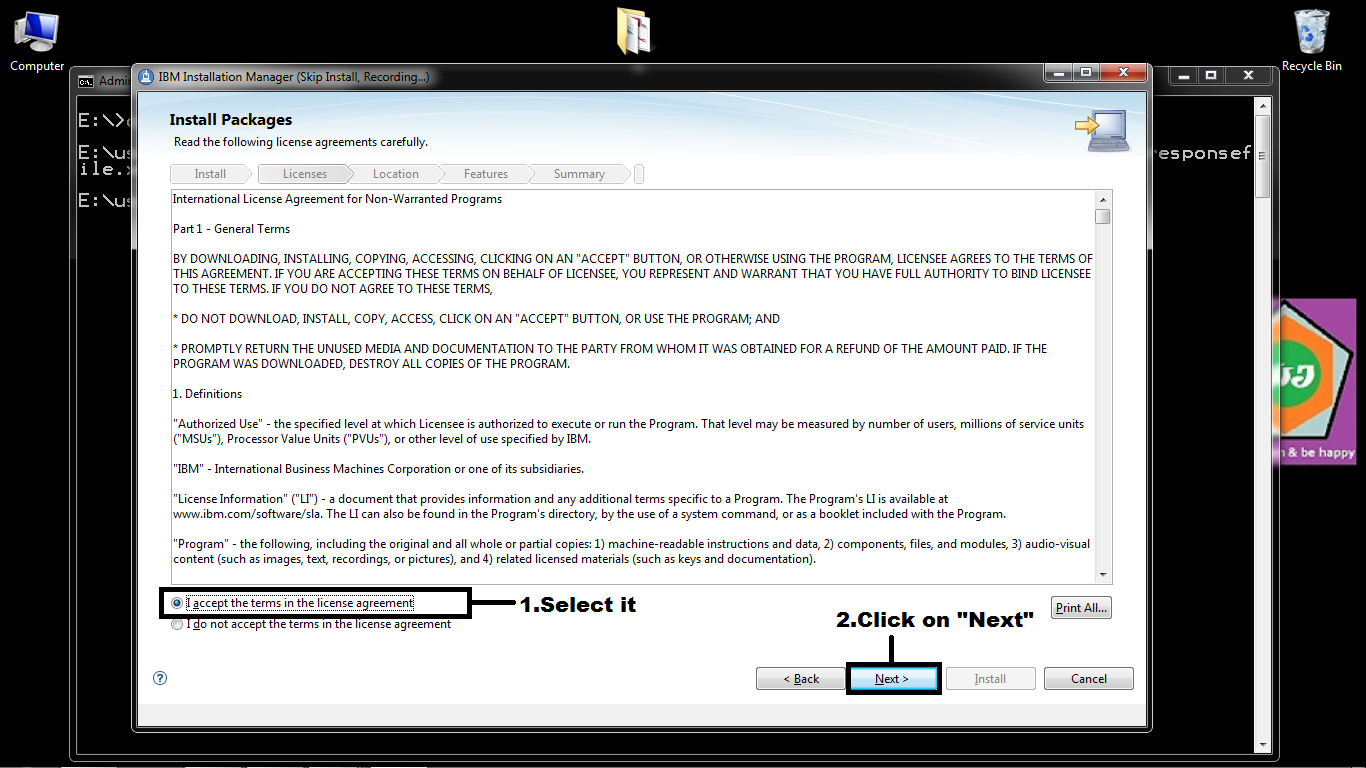Viewport: 1366px width, 768px height.
Task: Select 'I accept the terms in the license agreement'
Action: coord(177,603)
